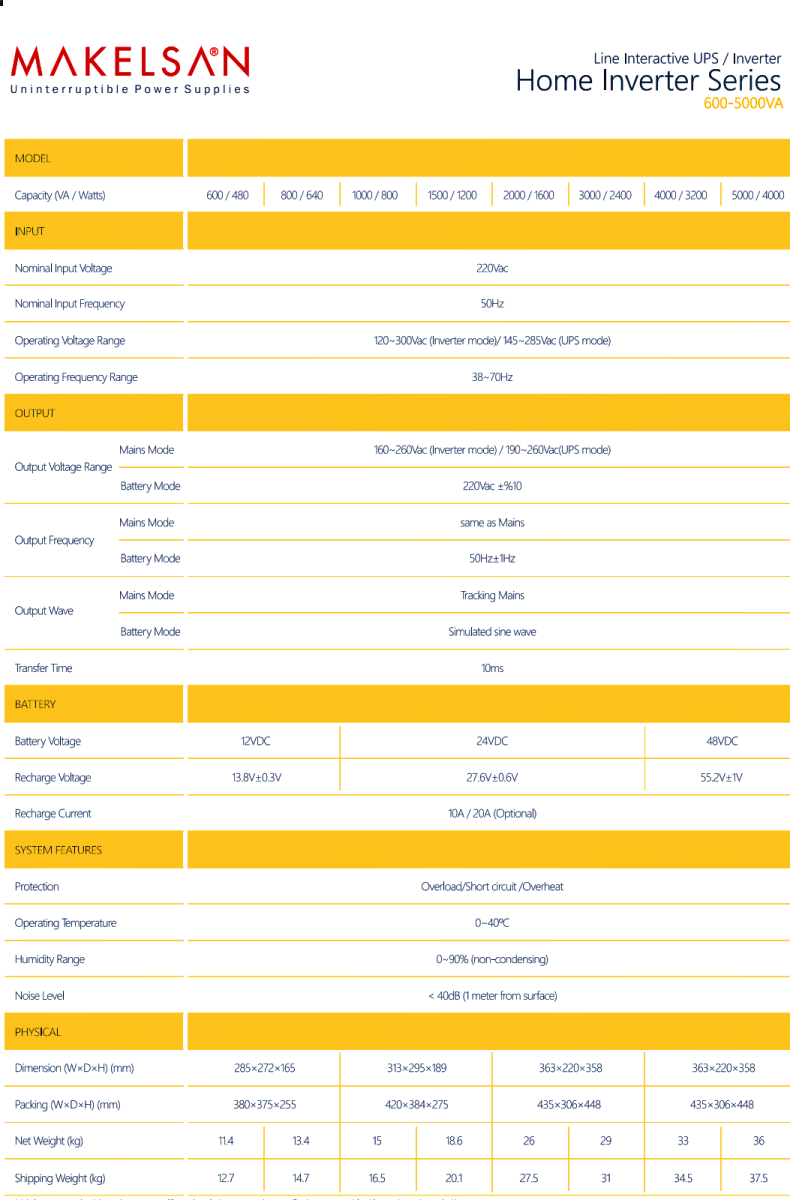Click the 'Operating Frequency Range' label
The width and height of the screenshot is (790, 1200).
tap(76, 377)
